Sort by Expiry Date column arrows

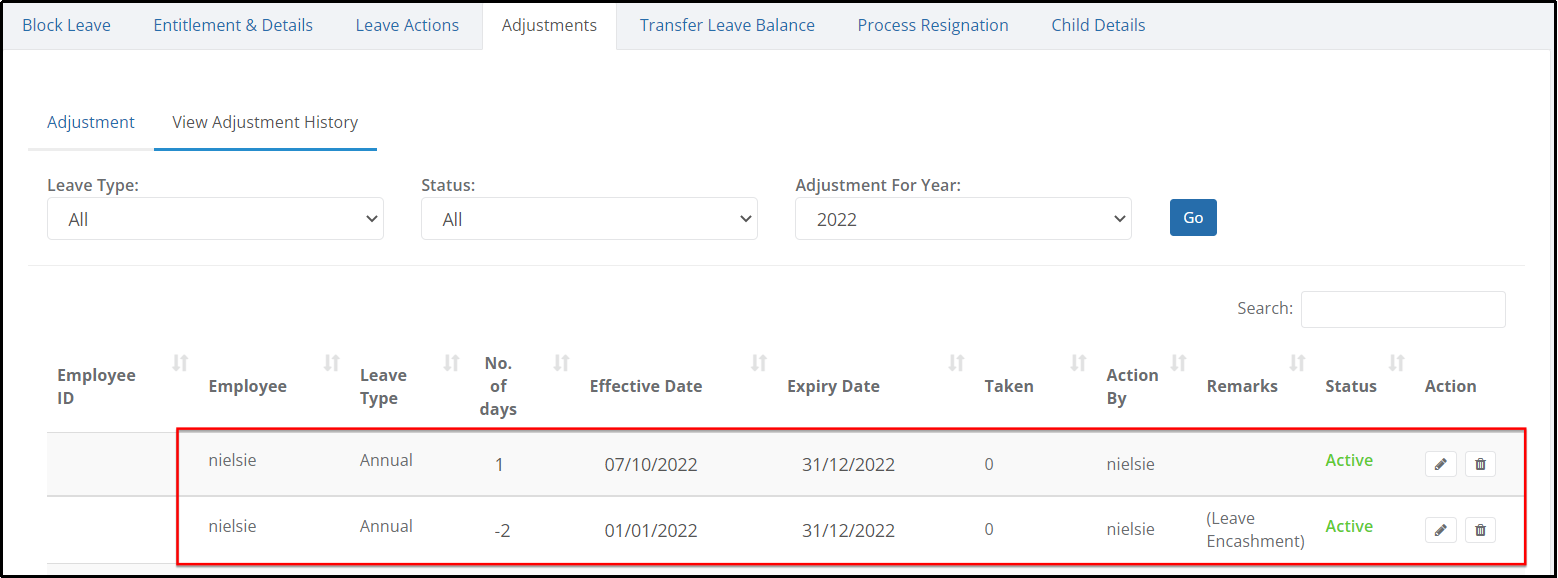[x=957, y=363]
